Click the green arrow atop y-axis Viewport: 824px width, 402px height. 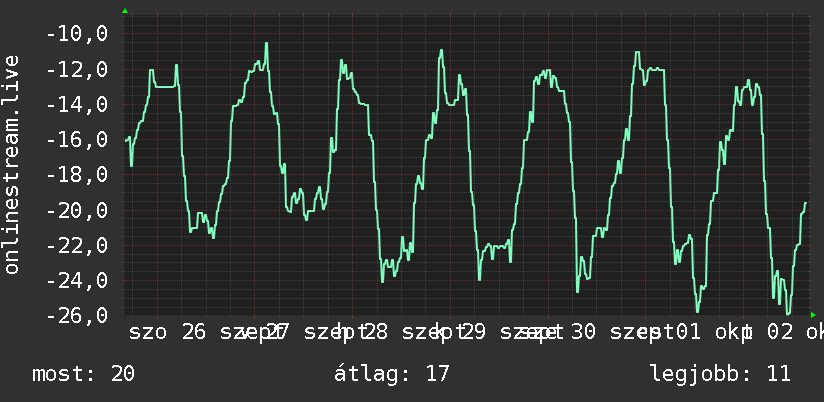pyautogui.click(x=125, y=11)
